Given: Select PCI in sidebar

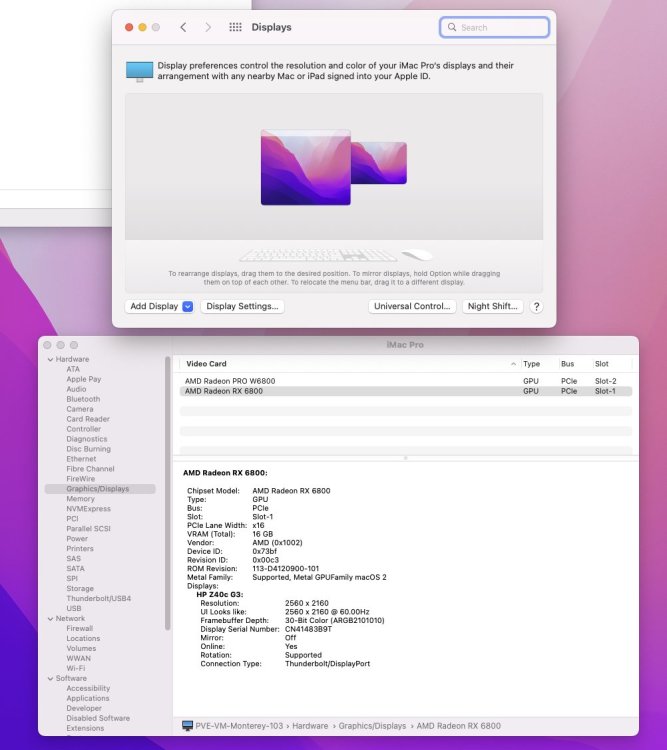Looking at the screenshot, I should tap(72, 519).
